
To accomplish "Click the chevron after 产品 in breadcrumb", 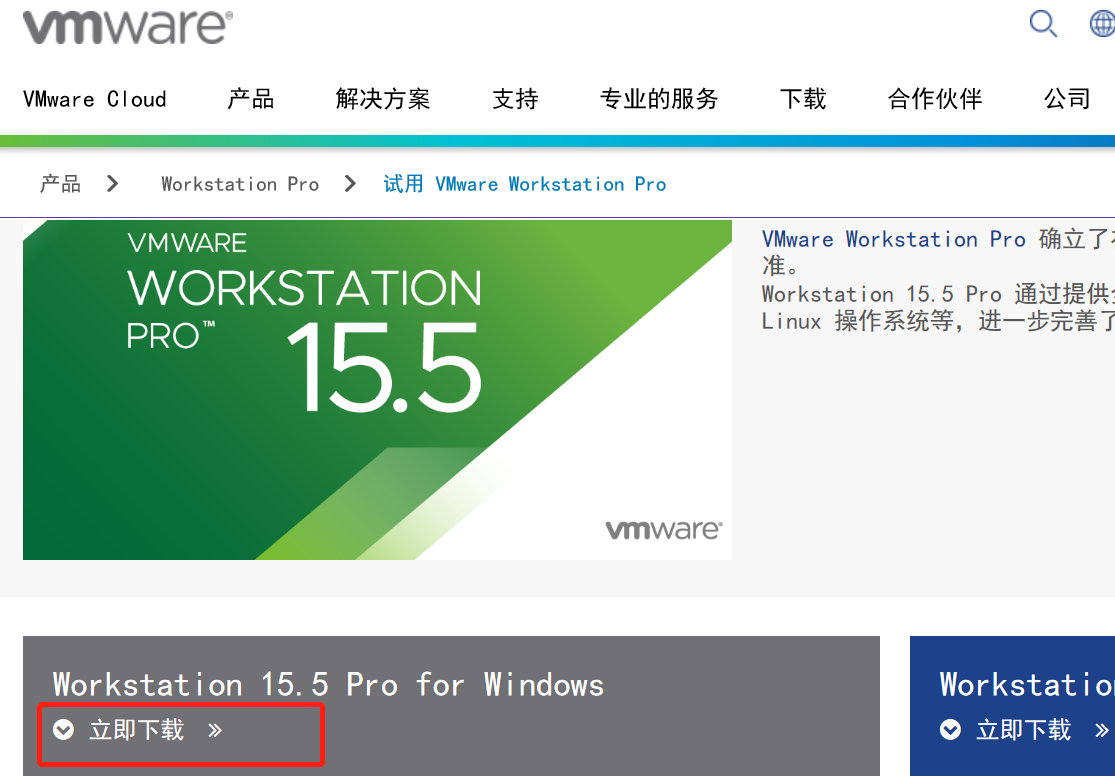I will click(112, 183).
